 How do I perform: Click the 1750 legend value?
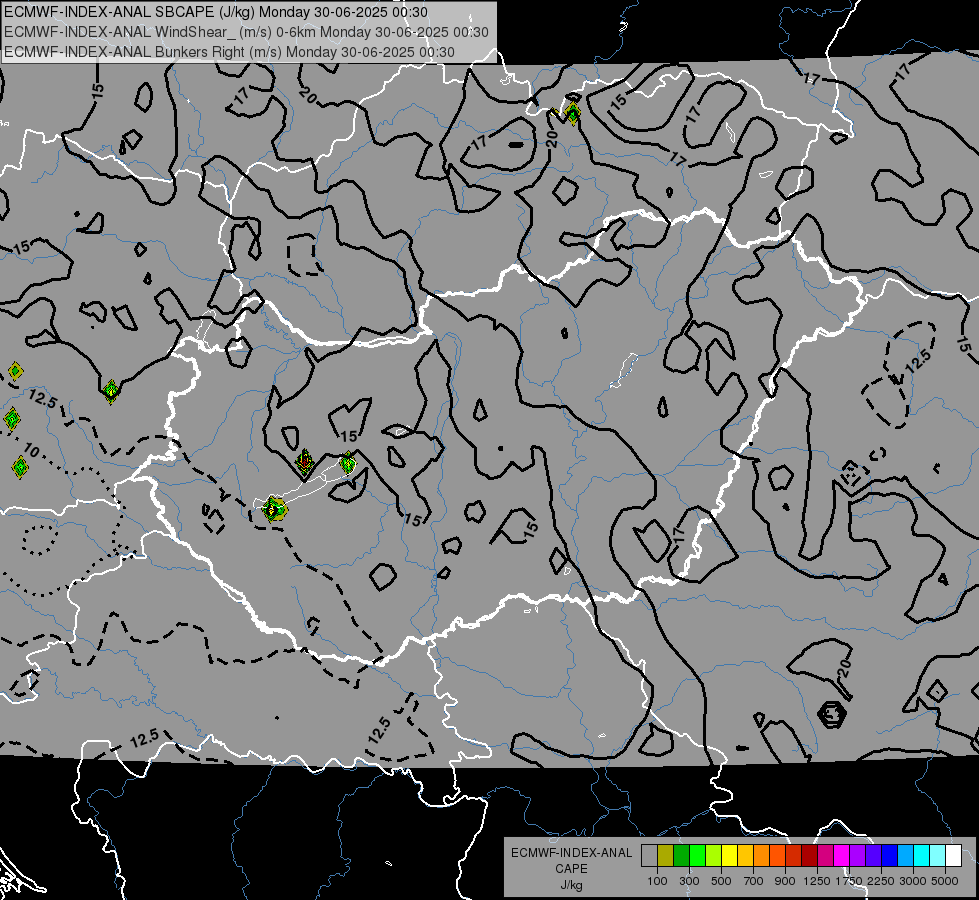[x=849, y=881]
